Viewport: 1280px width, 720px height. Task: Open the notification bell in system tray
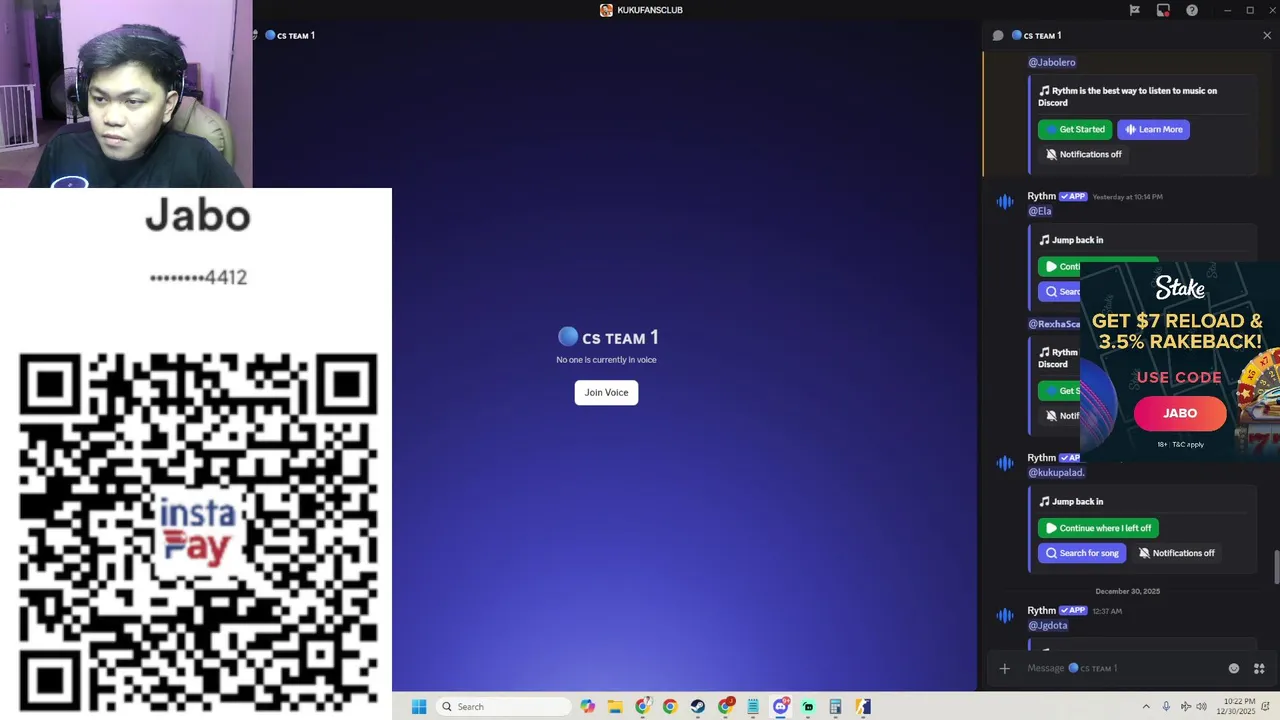(1266, 707)
